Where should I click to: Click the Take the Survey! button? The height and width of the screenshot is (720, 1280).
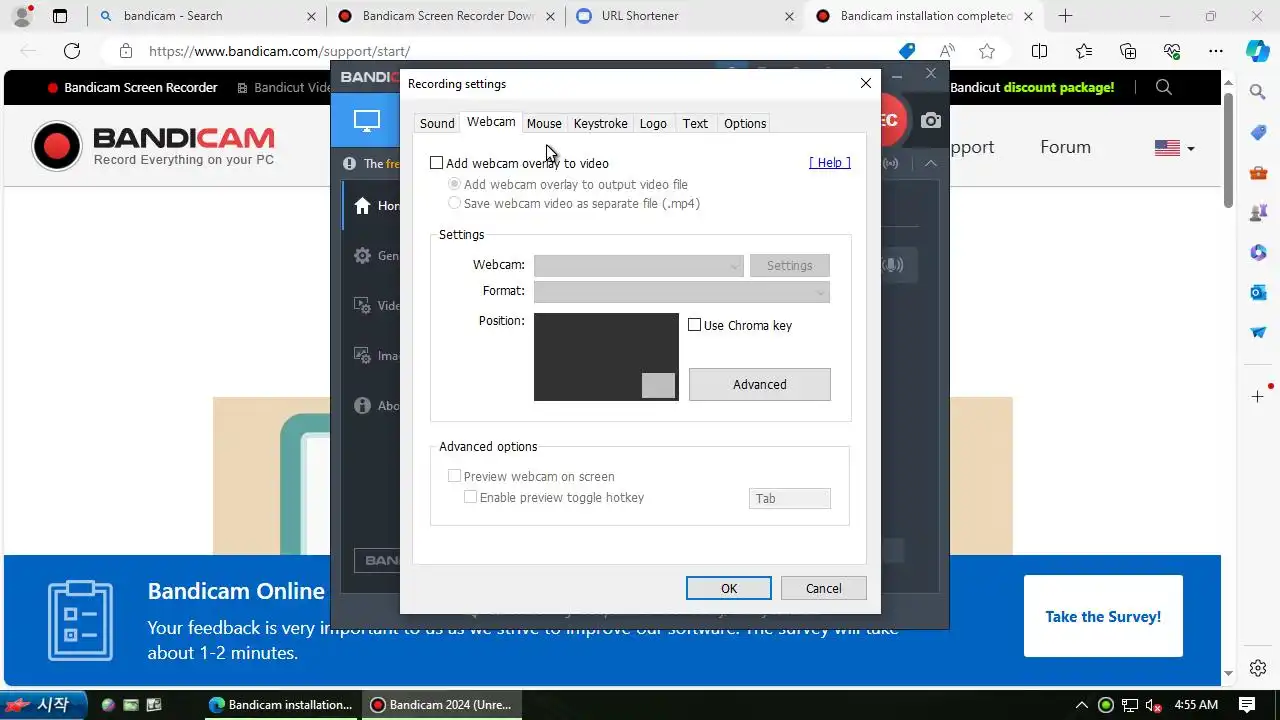[x=1103, y=616]
